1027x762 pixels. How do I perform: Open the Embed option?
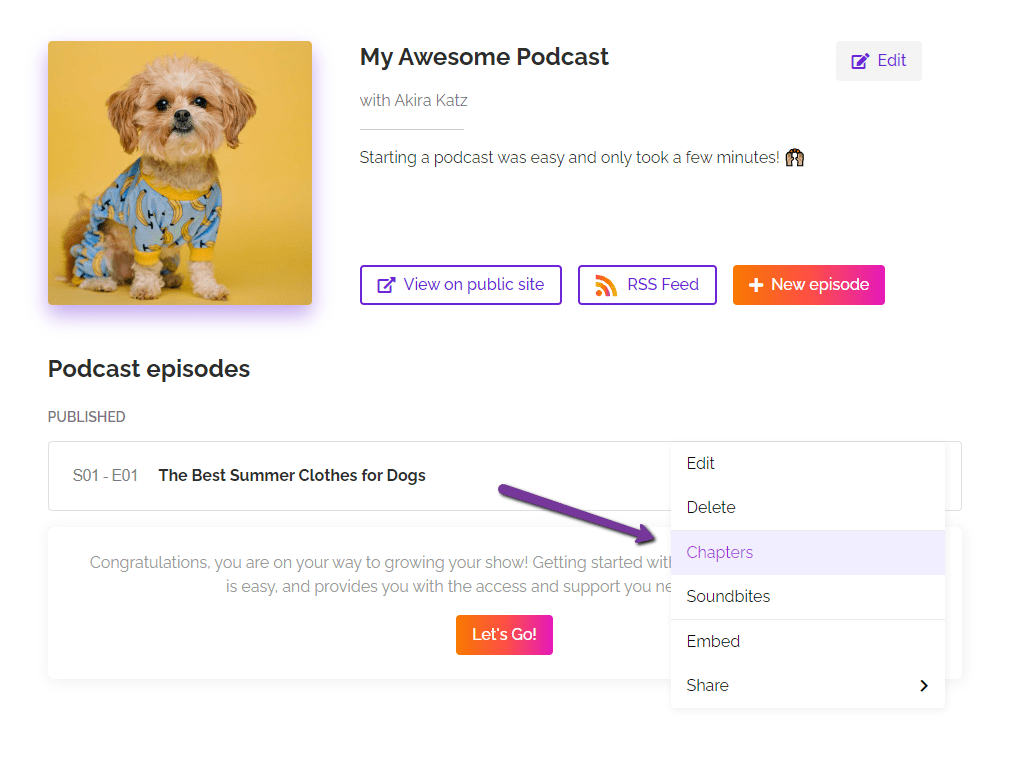tap(712, 641)
